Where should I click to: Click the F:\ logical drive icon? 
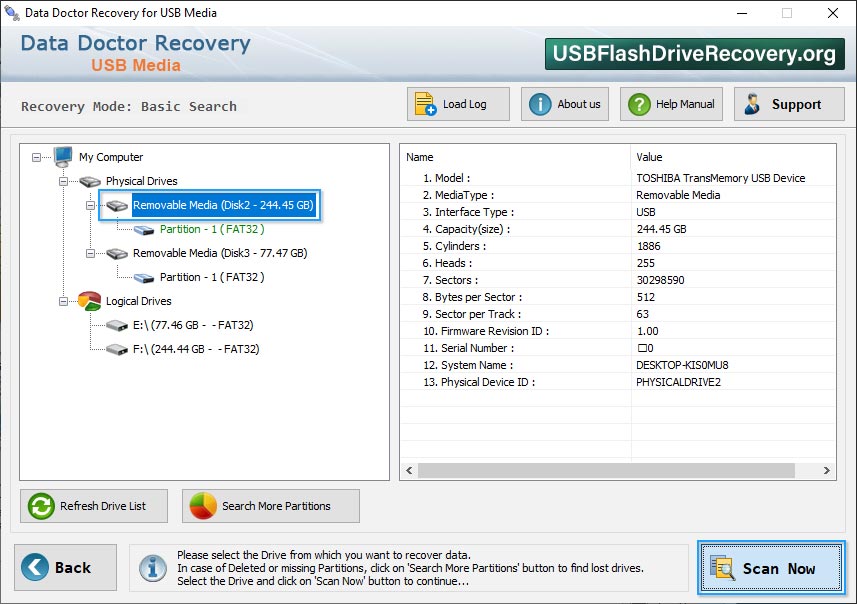tap(117, 349)
